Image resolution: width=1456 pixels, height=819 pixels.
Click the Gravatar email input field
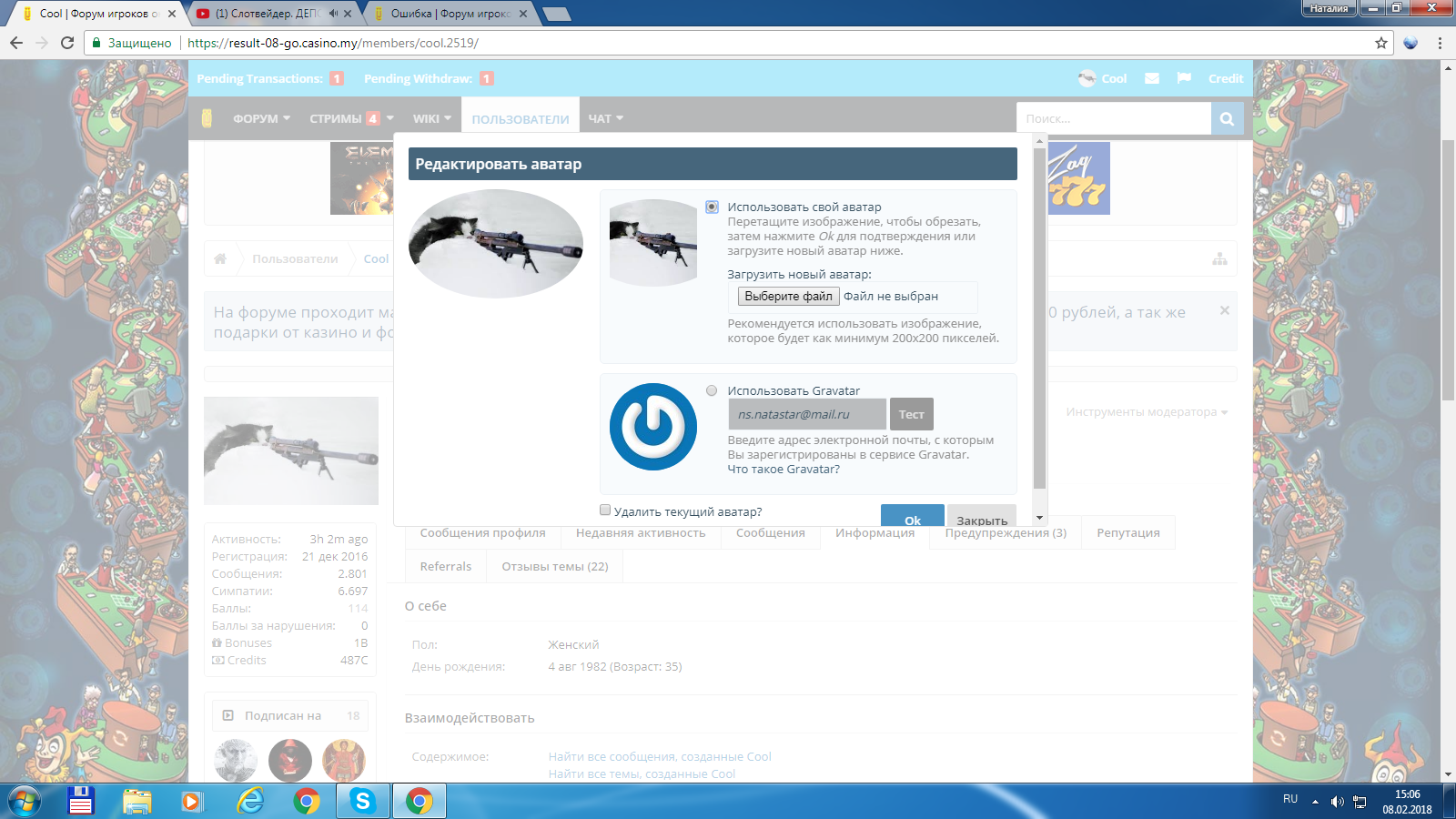[x=806, y=414]
